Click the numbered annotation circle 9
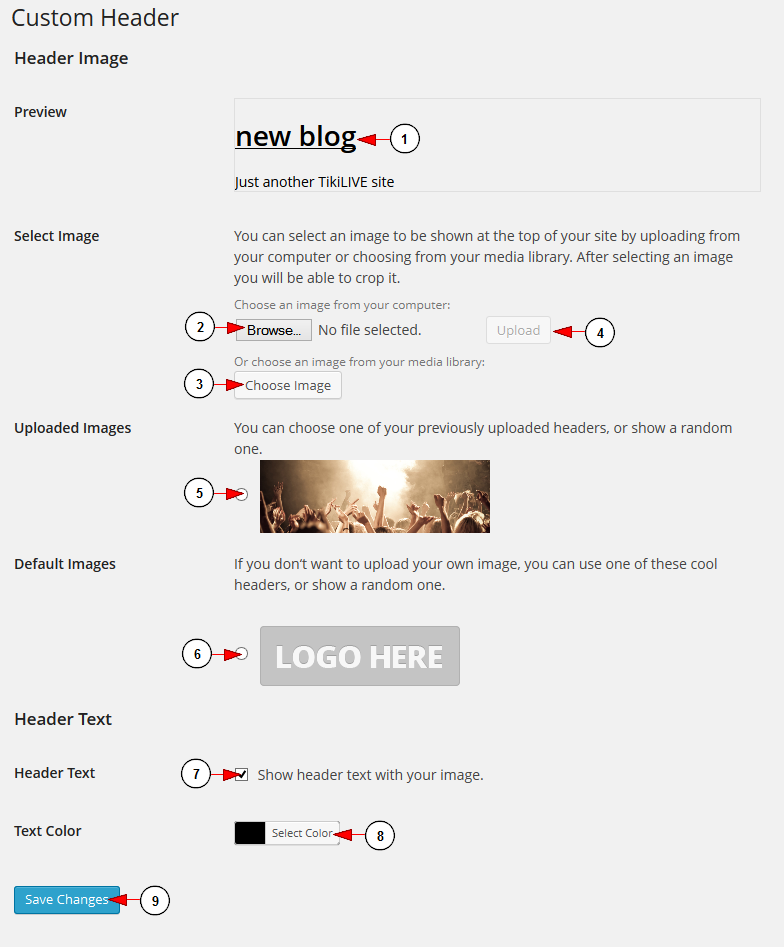 click(155, 900)
